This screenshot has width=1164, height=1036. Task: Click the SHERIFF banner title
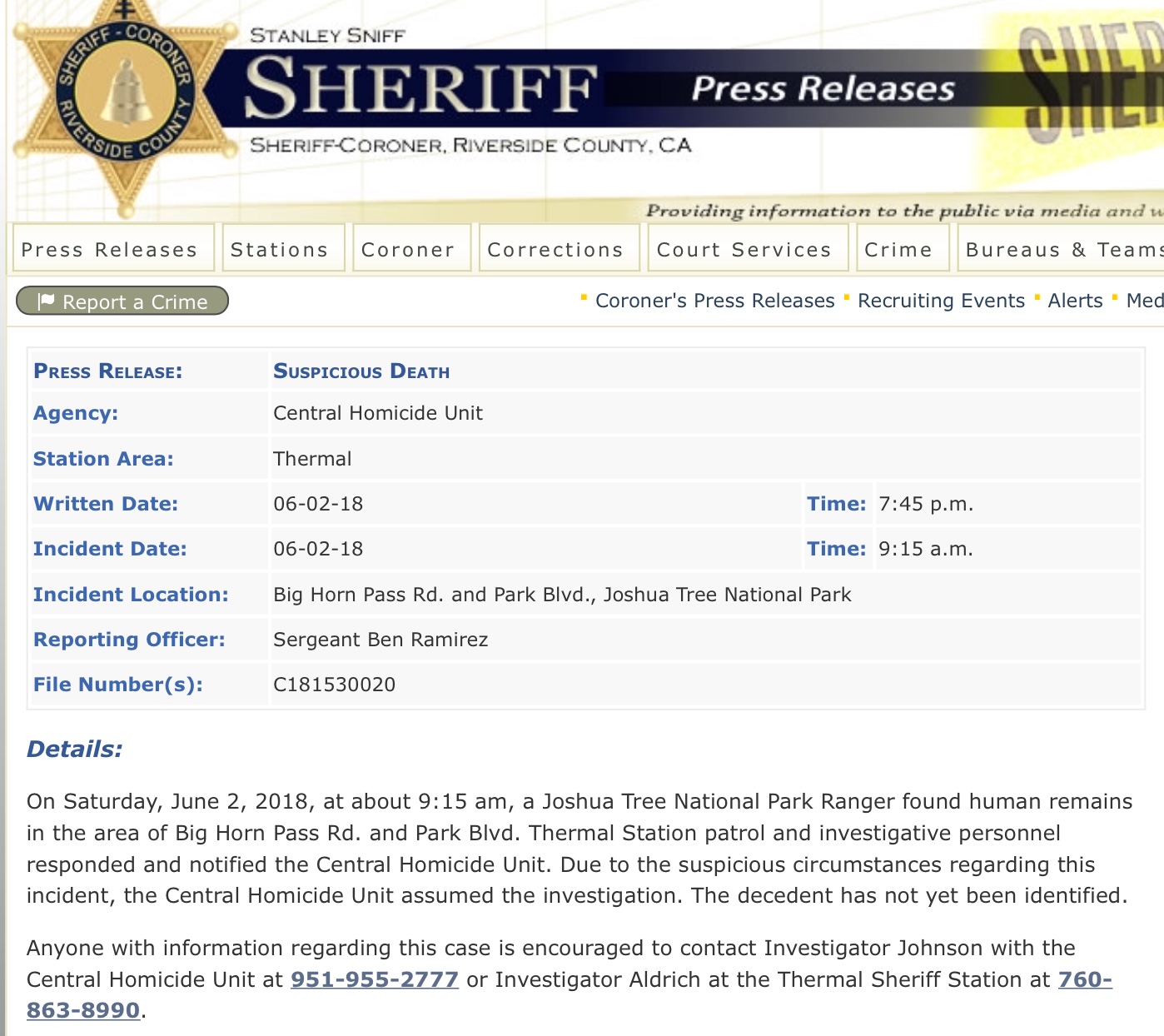pos(420,87)
